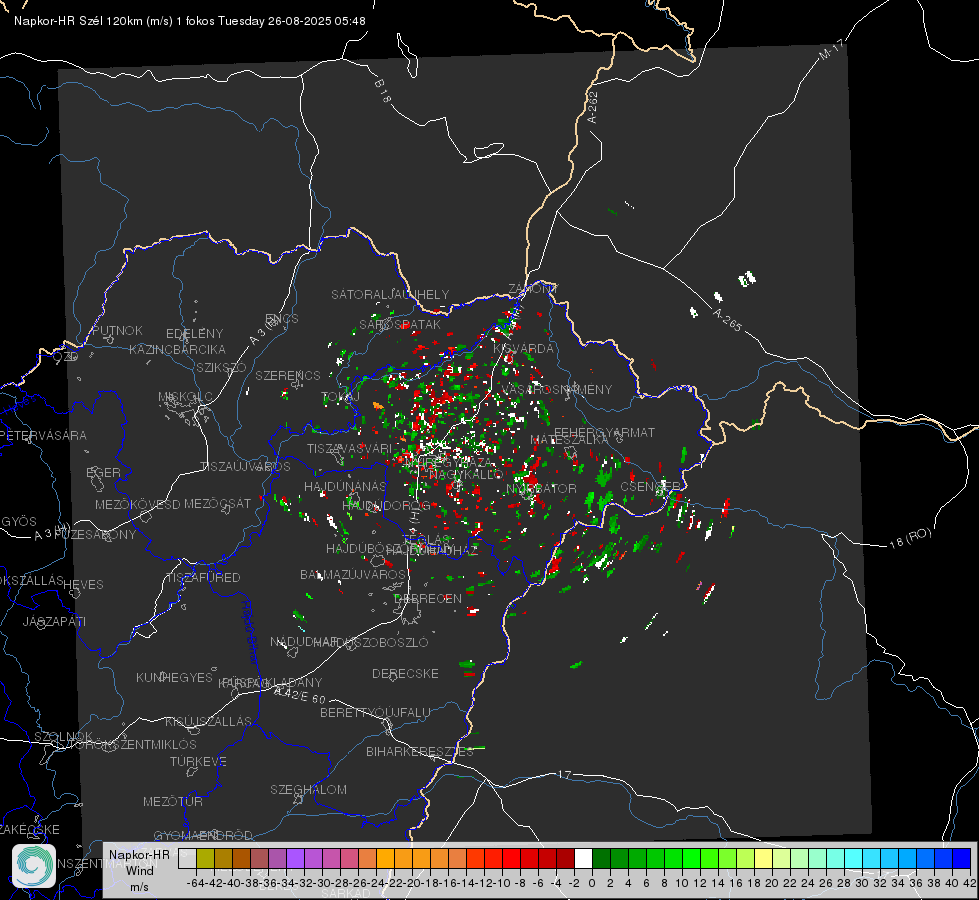Click the EDELÉNY city label
Image resolution: width=979 pixels, height=900 pixels.
pos(194,334)
